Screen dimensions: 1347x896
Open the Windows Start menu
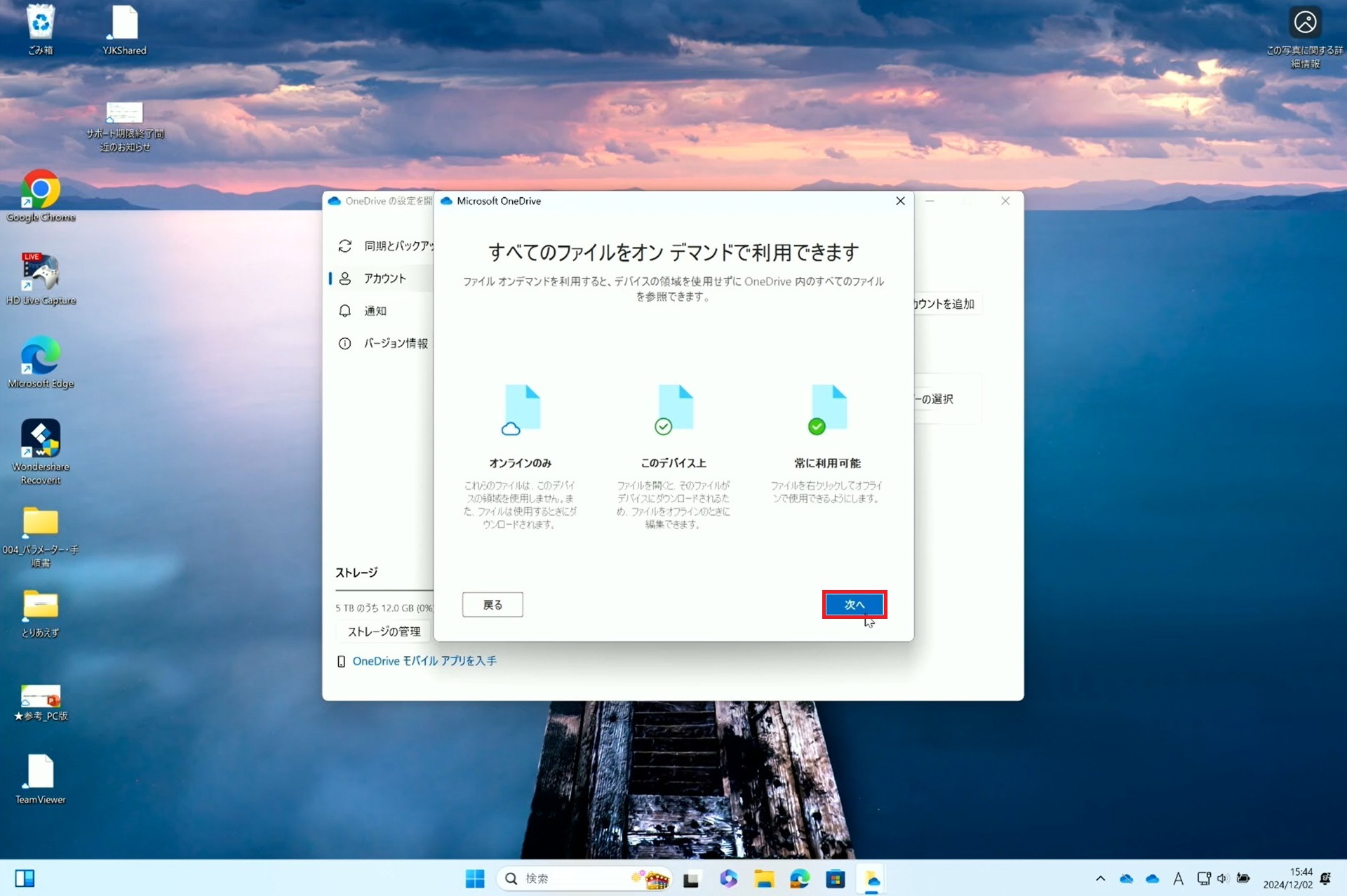click(x=475, y=878)
